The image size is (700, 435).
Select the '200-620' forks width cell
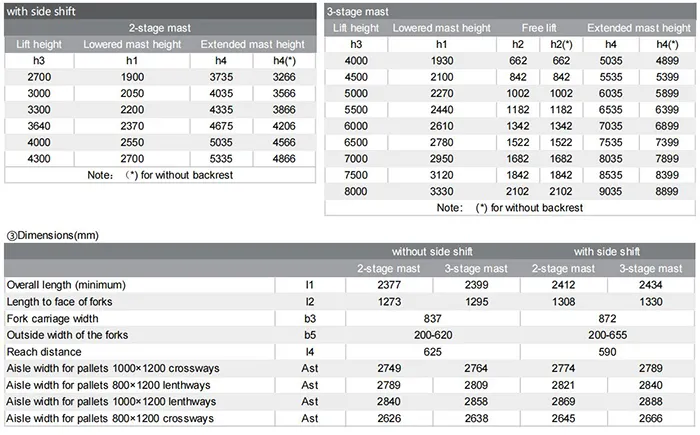point(433,335)
